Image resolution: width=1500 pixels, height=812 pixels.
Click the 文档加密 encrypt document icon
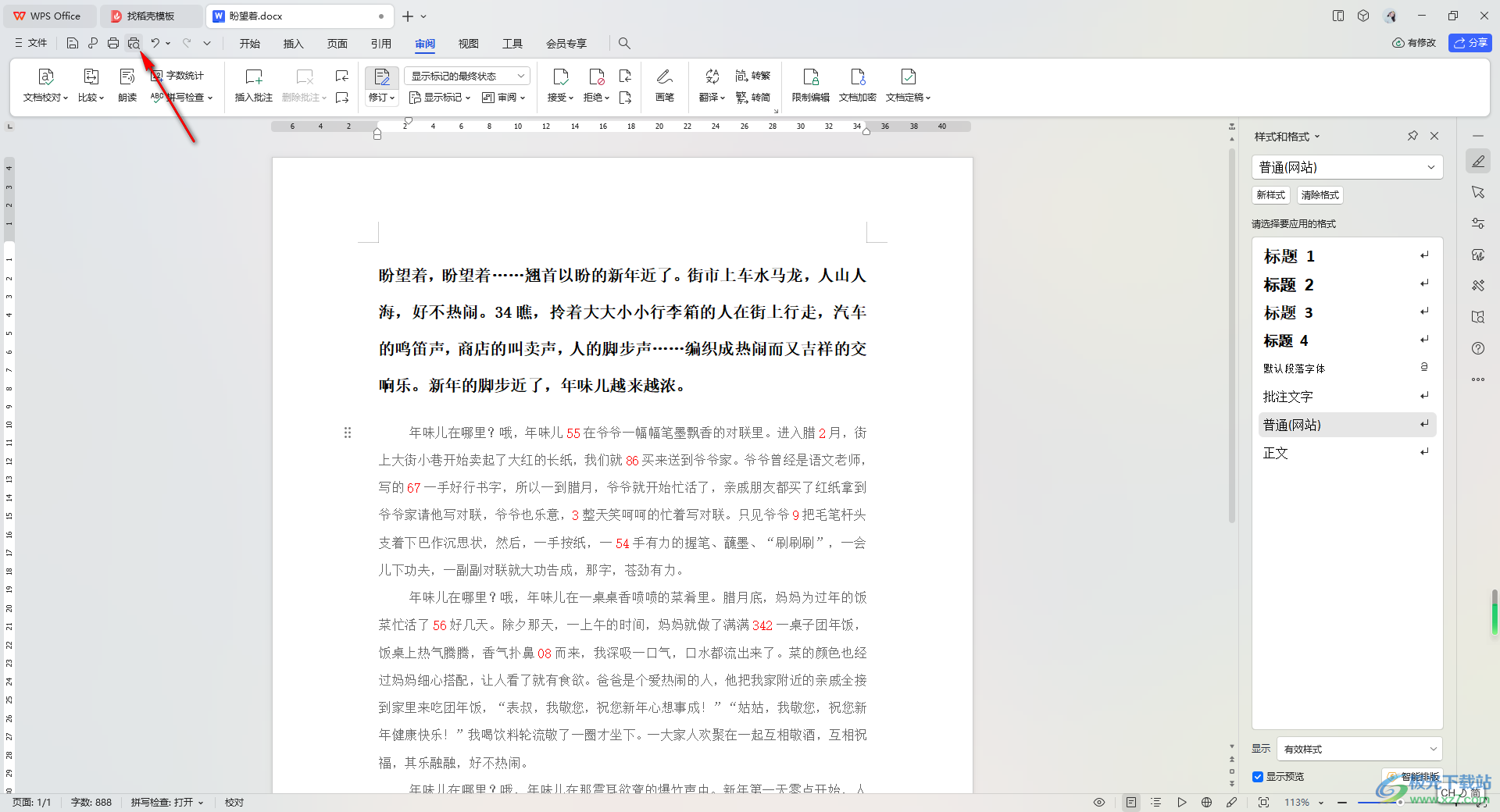click(x=858, y=77)
